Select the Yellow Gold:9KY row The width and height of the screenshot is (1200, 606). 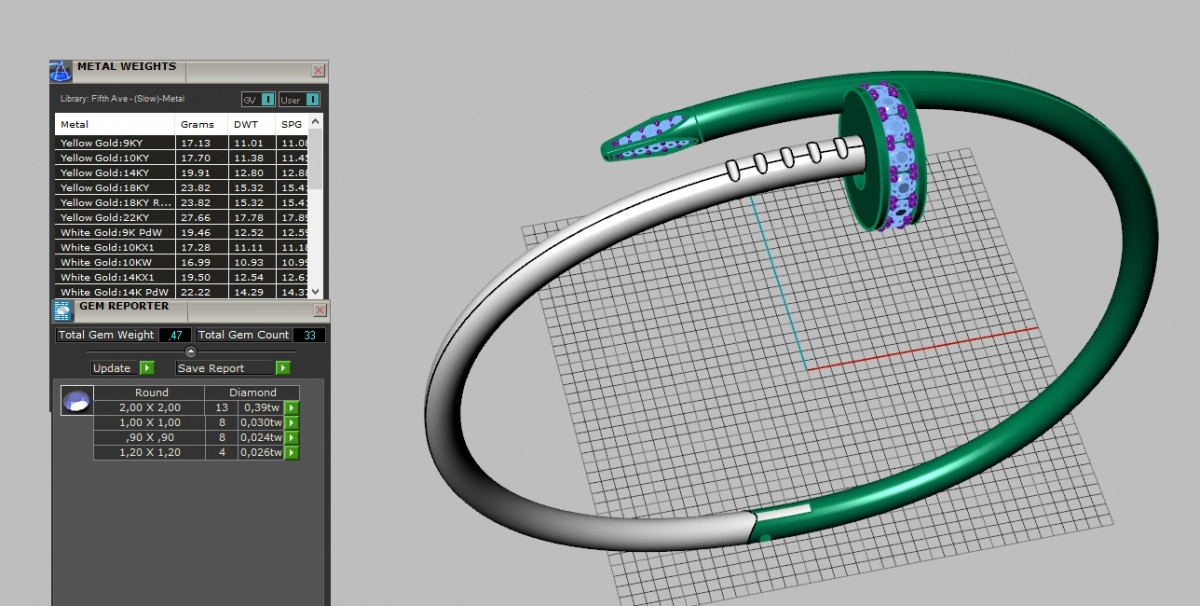click(x=182, y=143)
